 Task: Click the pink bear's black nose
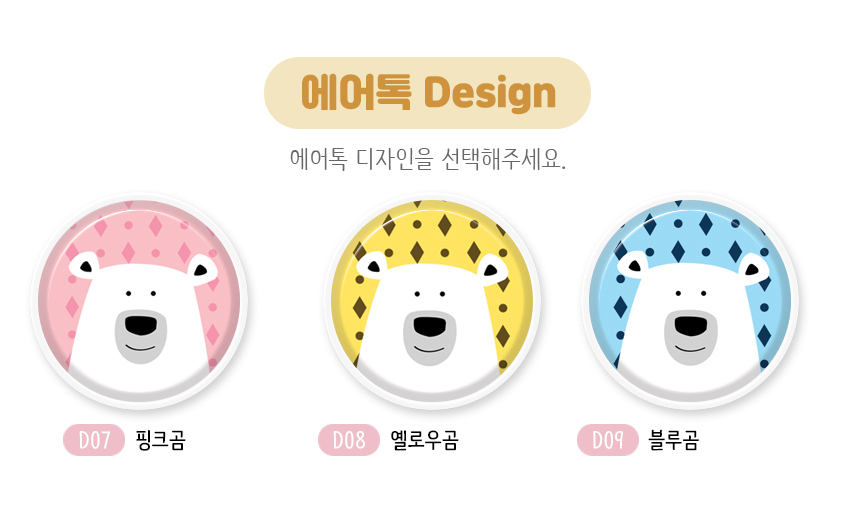[141, 325]
